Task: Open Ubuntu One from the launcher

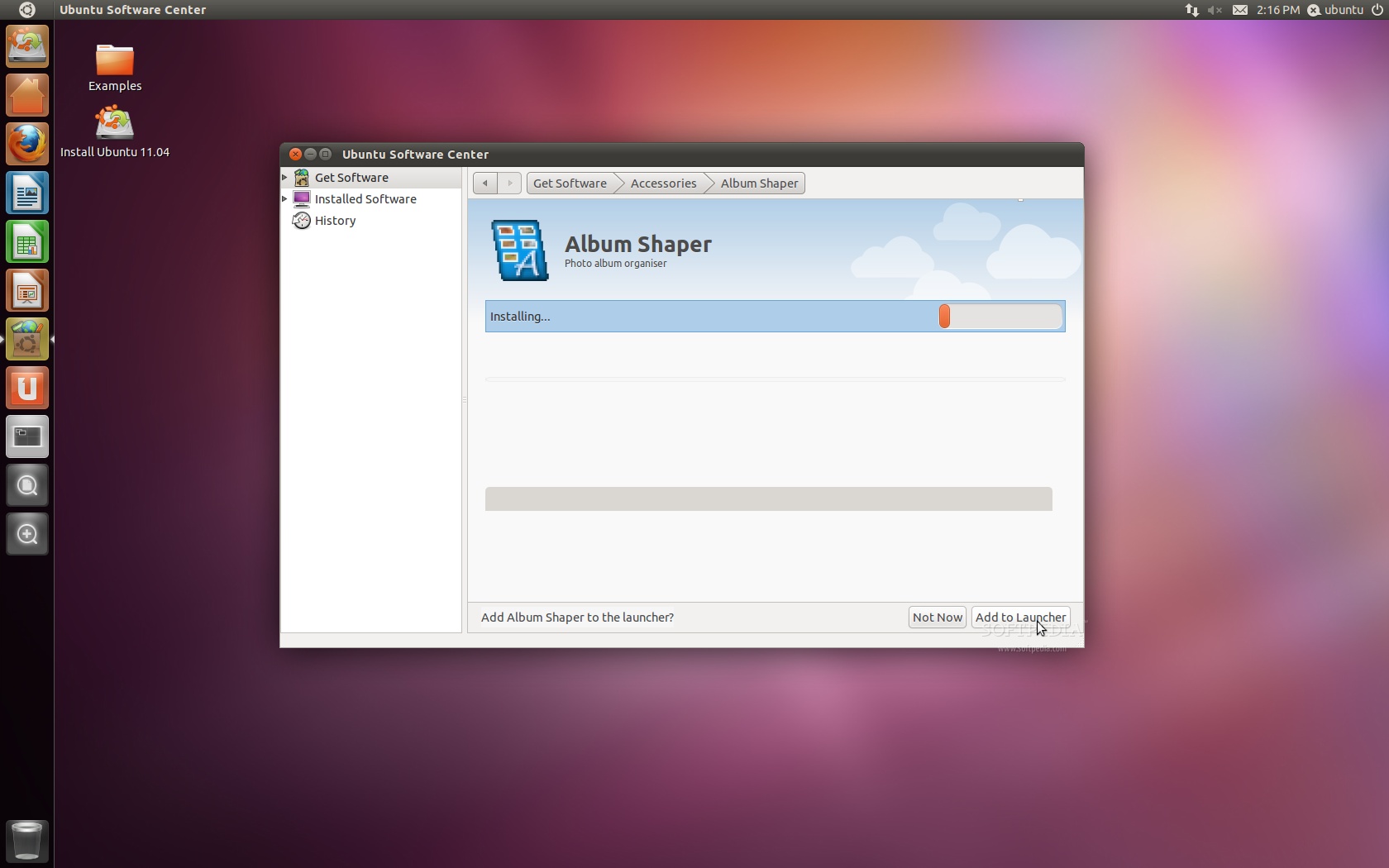Action: point(27,388)
